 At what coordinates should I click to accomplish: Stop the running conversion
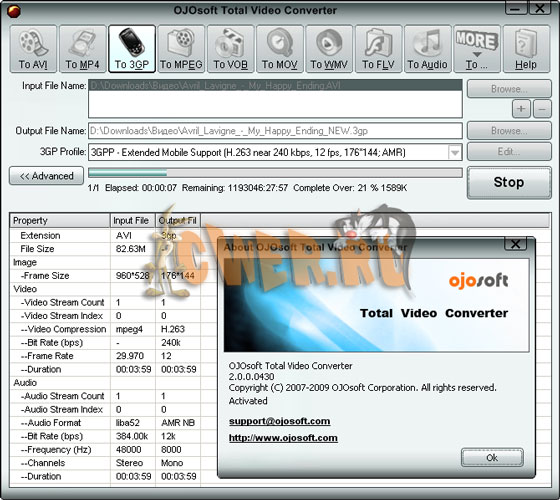(509, 182)
